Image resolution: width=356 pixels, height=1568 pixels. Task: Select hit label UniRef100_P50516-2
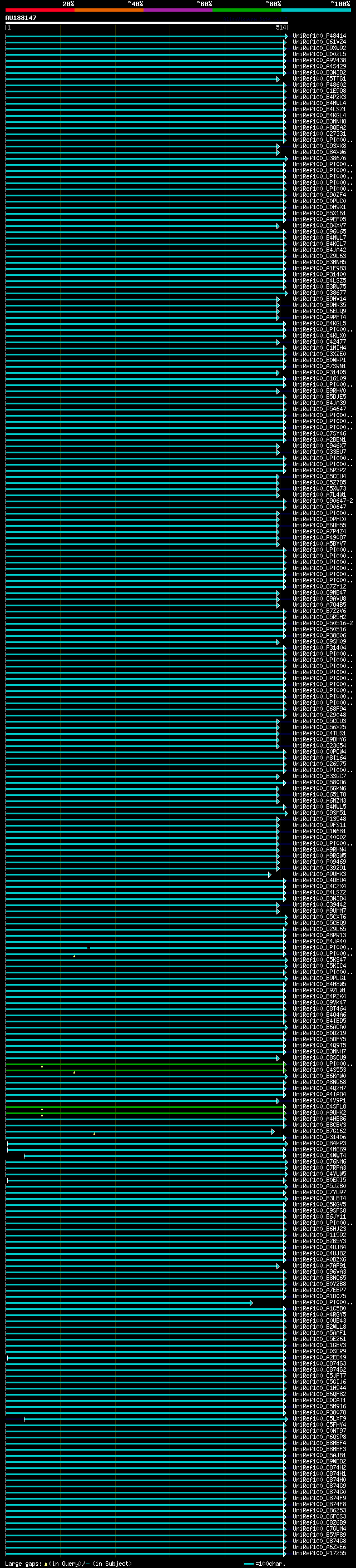point(323,624)
